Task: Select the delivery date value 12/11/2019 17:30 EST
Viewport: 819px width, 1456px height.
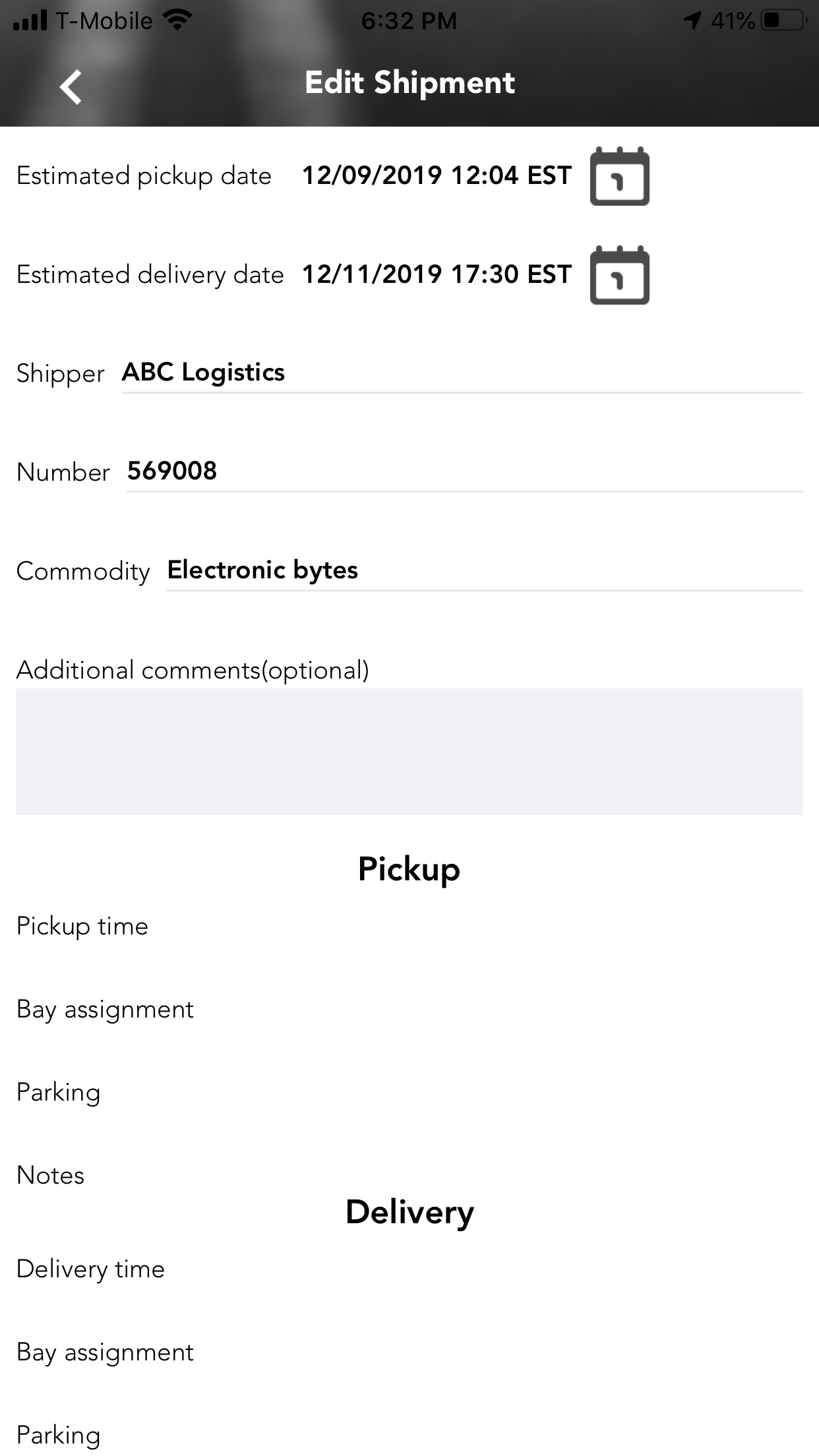Action: [x=437, y=274]
